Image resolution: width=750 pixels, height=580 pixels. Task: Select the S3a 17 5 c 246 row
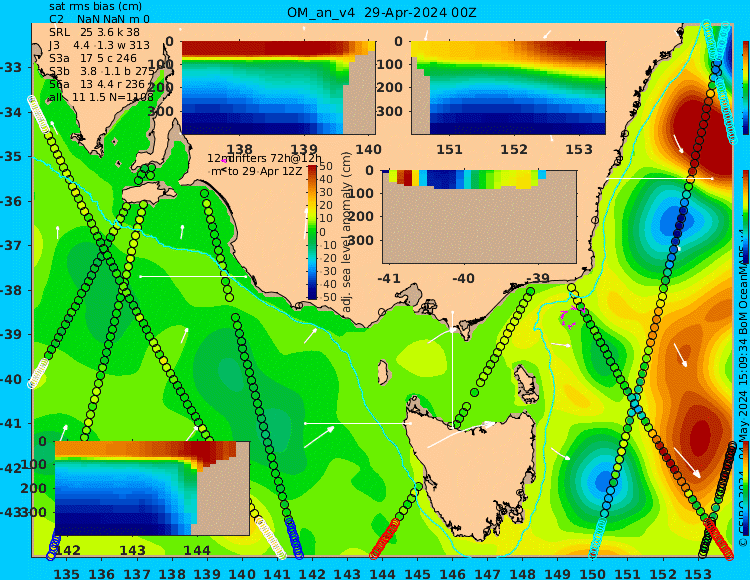pos(93,58)
